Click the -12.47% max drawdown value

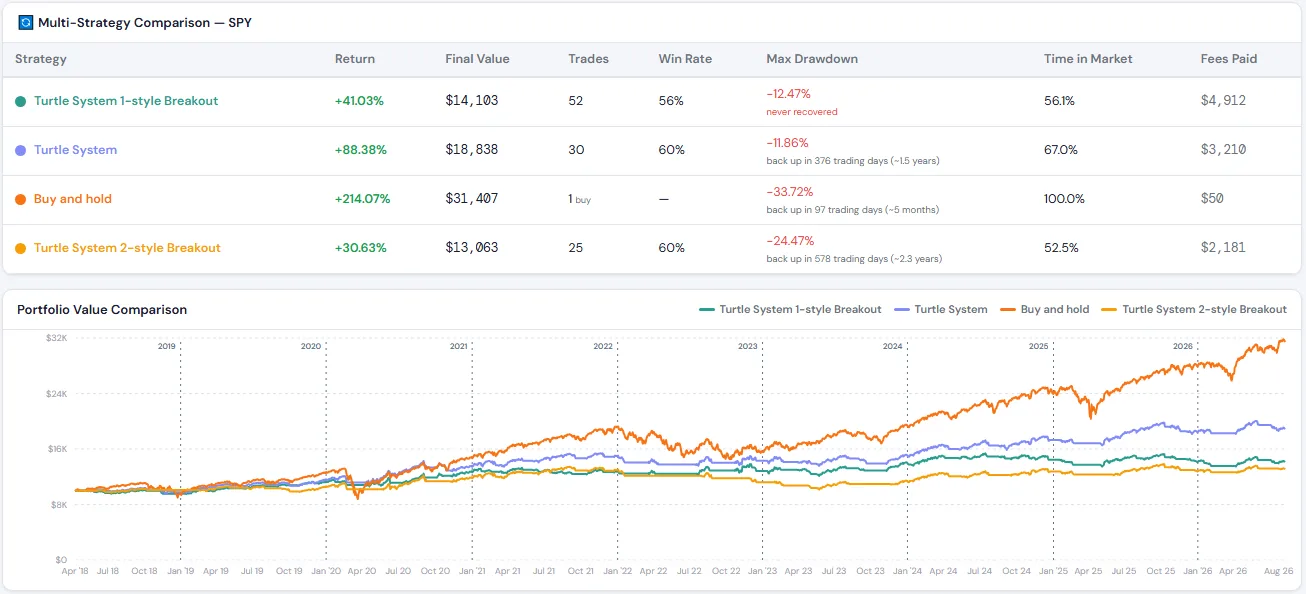pyautogui.click(x=790, y=94)
